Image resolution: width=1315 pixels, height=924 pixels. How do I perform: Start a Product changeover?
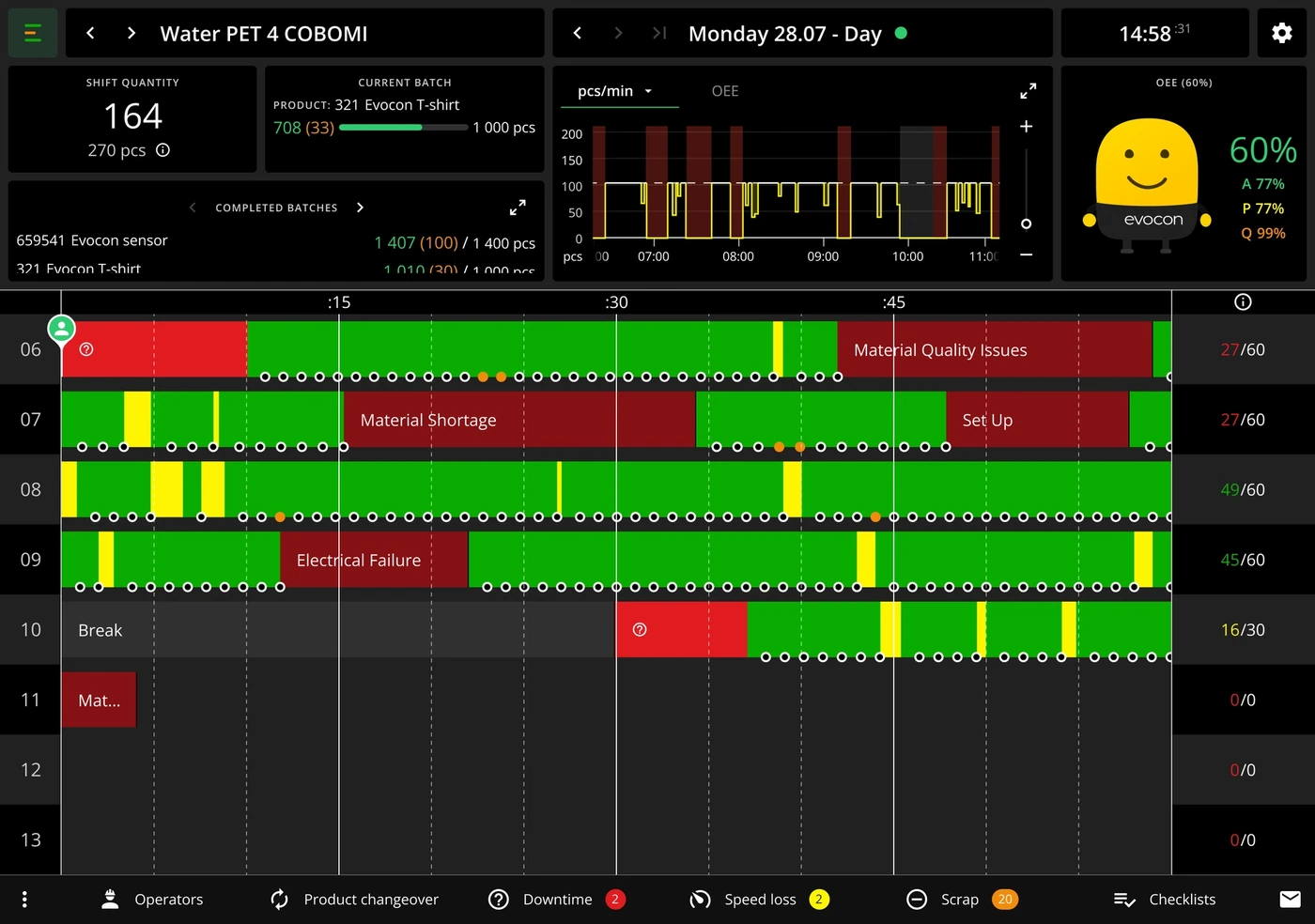(354, 900)
